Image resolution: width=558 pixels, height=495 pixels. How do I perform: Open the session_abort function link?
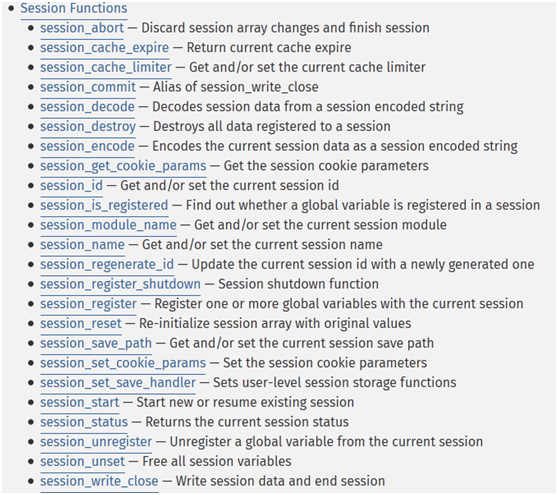(x=82, y=28)
